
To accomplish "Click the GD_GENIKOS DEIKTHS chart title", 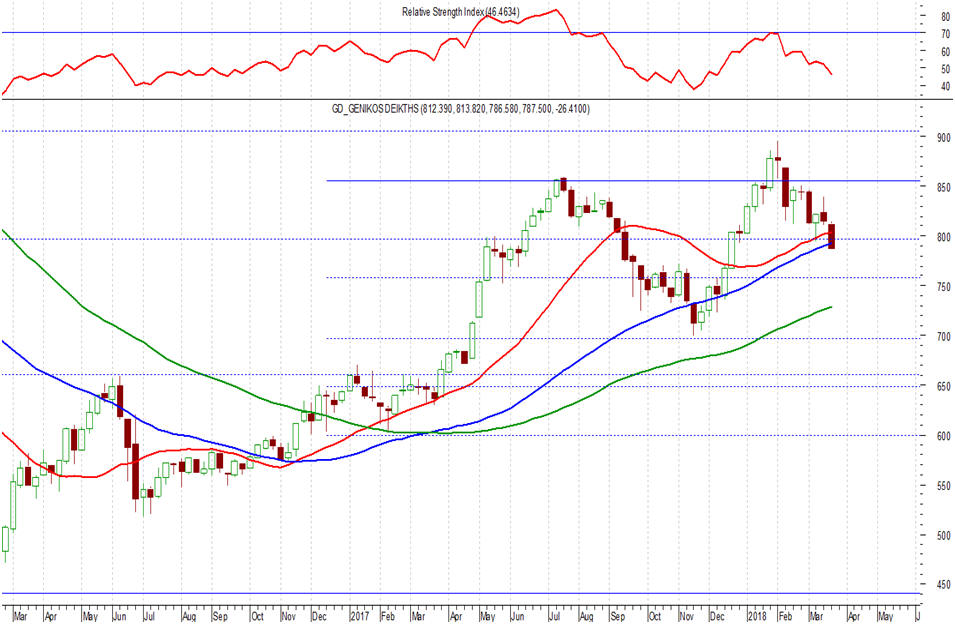I will tap(460, 109).
